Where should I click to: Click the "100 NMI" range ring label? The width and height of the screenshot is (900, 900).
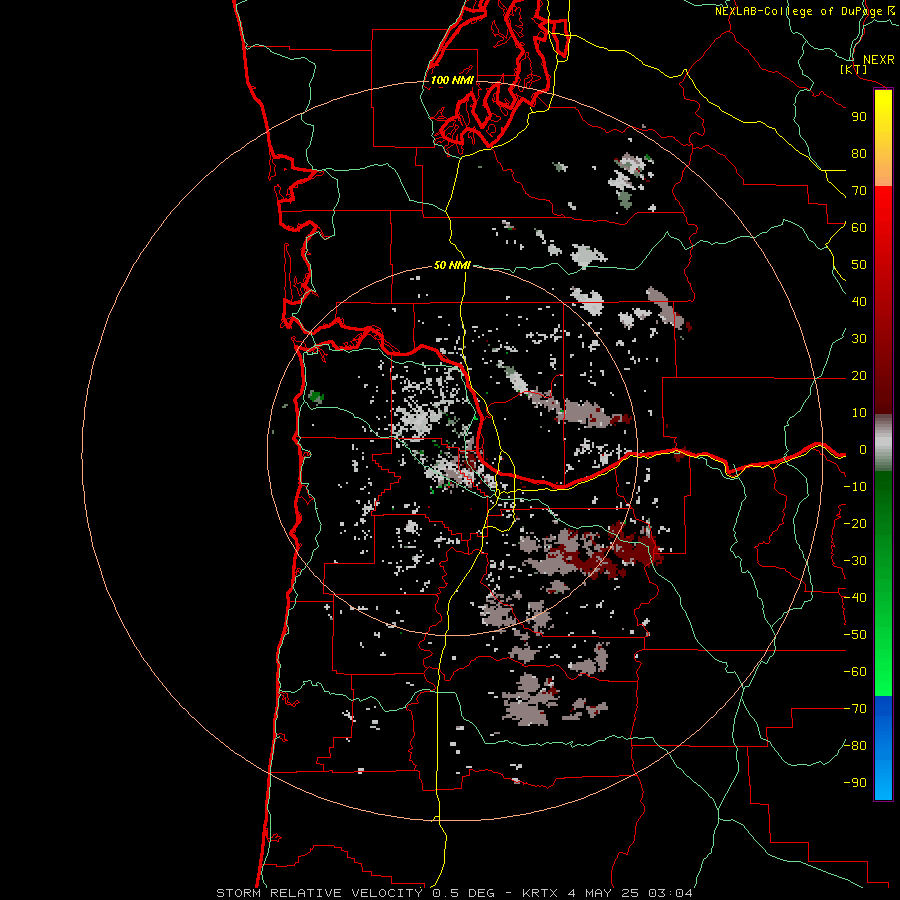click(452, 80)
